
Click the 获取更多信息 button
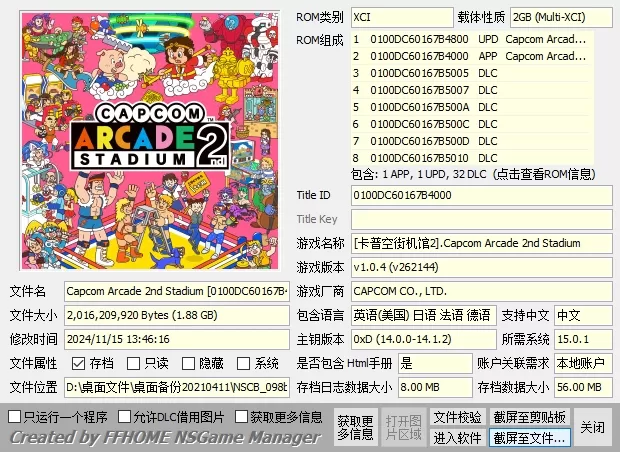pos(355,427)
